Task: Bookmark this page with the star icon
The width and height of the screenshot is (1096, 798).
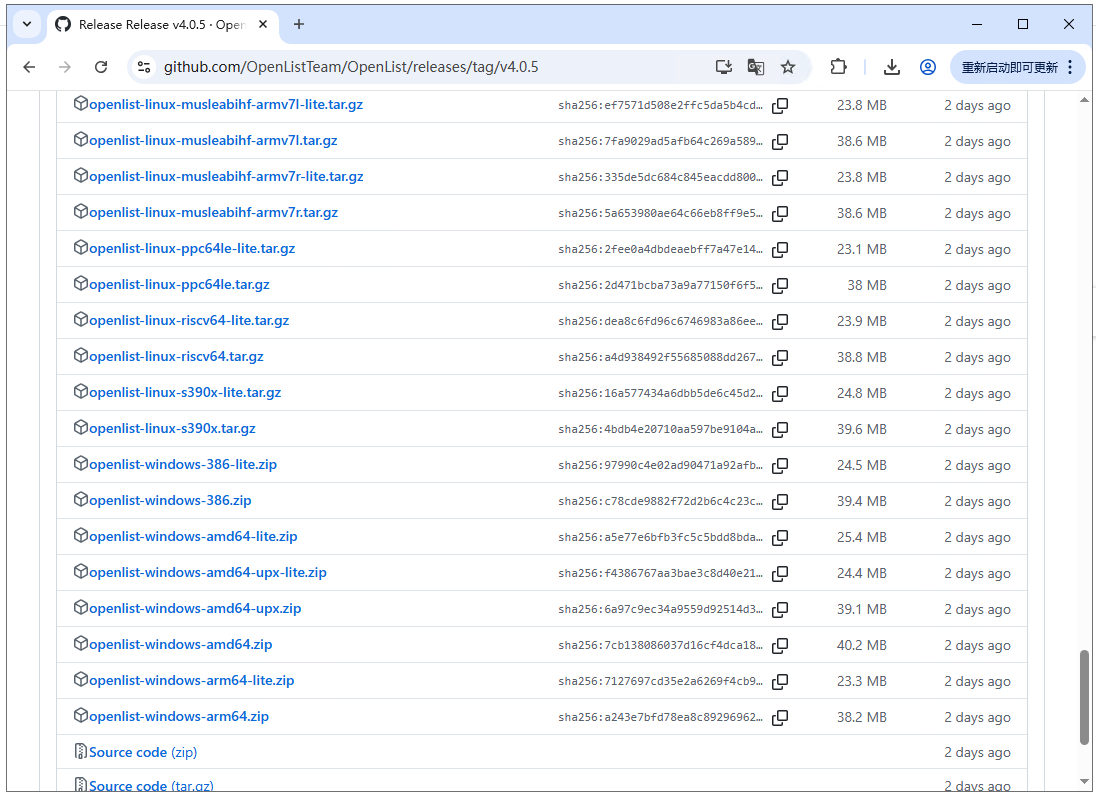Action: (788, 67)
